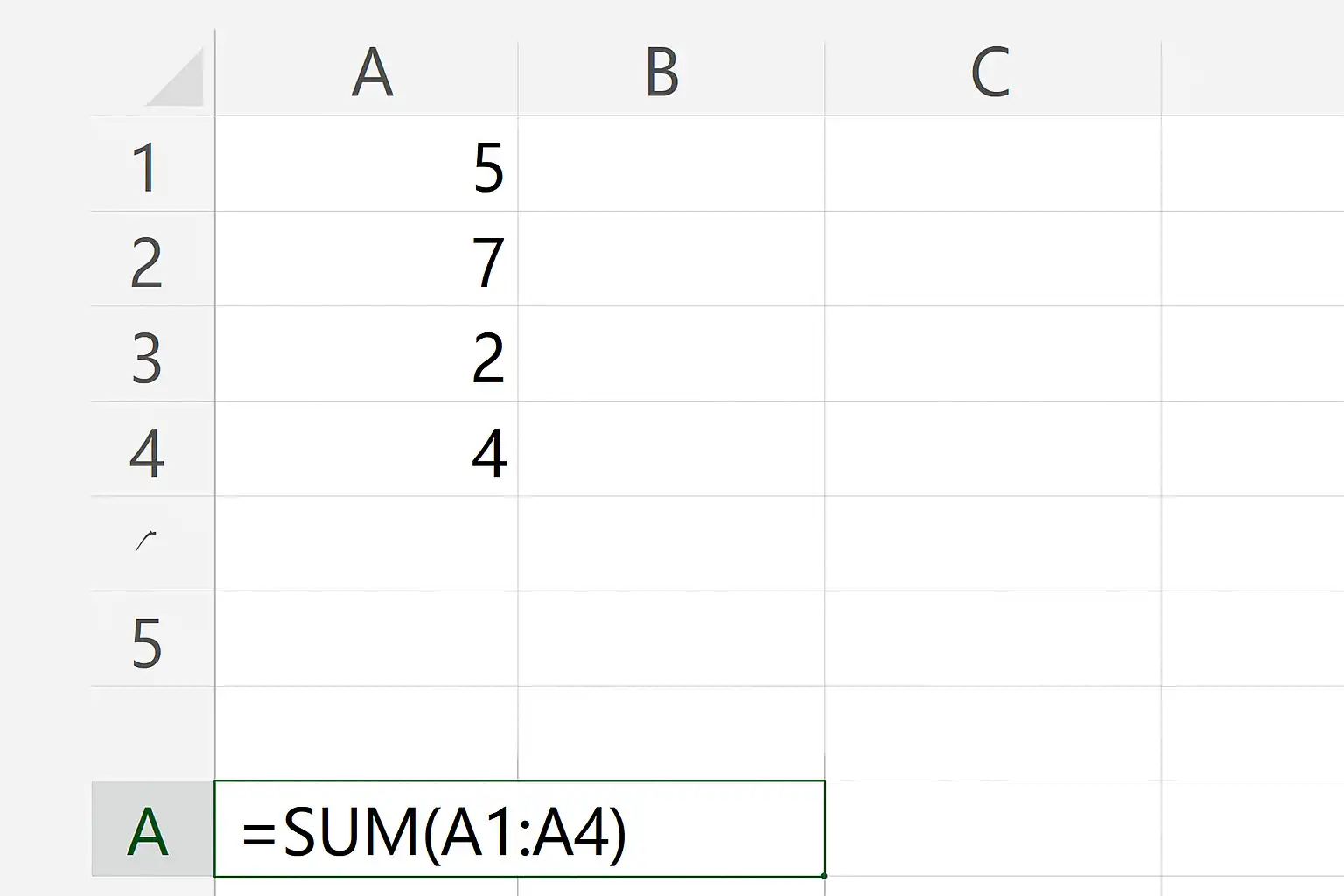
Task: Select the cell containing value 4
Action: [367, 449]
